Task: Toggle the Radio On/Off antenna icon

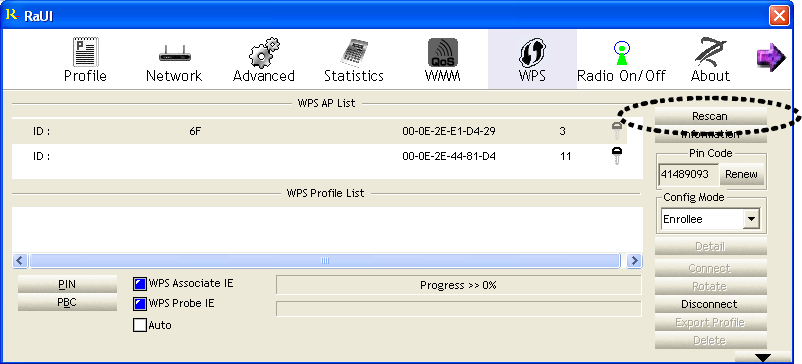Action: pos(621,53)
